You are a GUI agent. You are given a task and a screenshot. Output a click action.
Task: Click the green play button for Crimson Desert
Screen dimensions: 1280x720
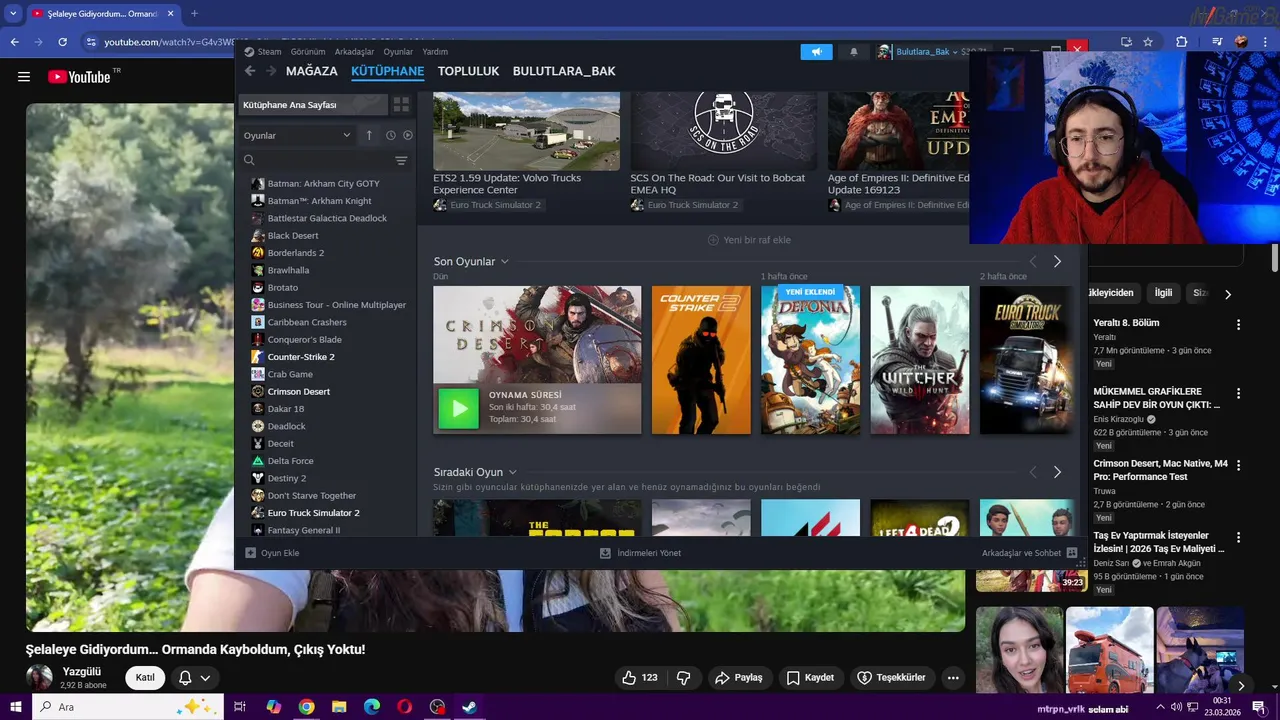(459, 408)
